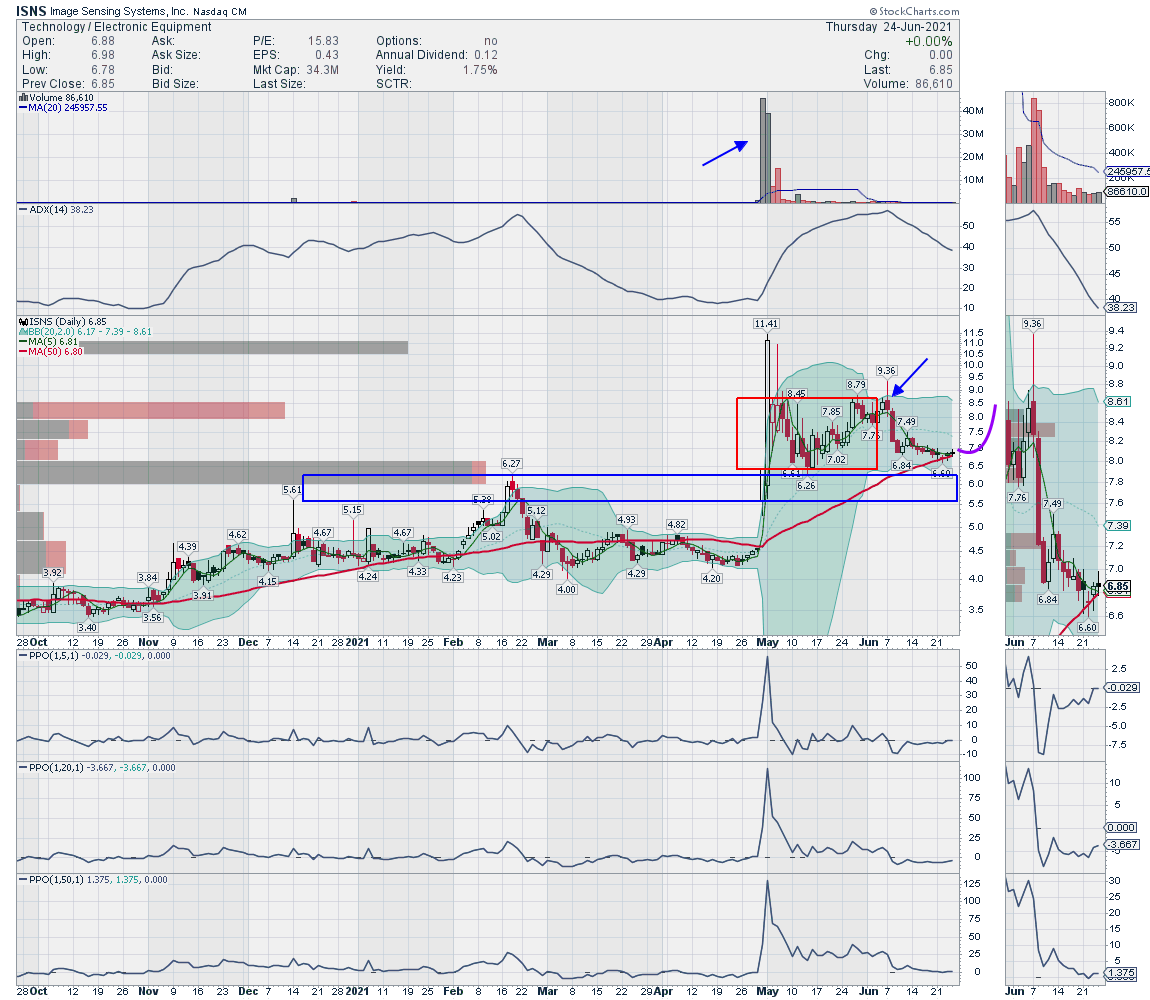Select the Last label in the quote header
The height and width of the screenshot is (1000, 1150).
pos(877,70)
